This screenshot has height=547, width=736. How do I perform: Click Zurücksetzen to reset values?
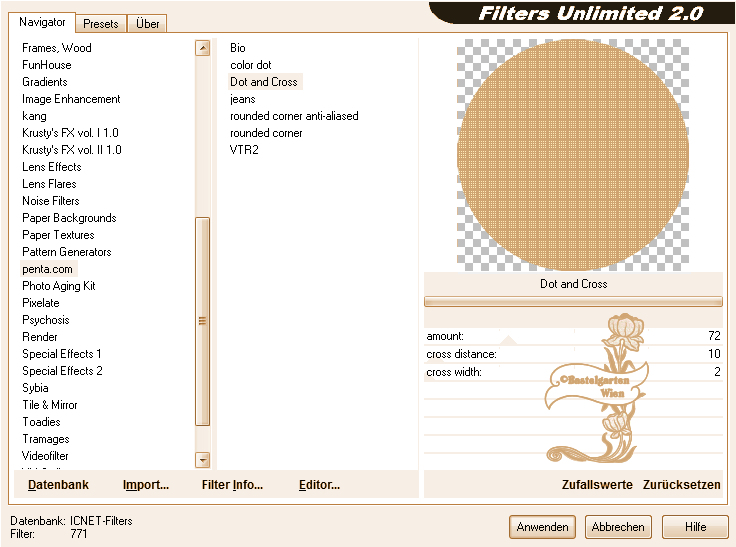tap(682, 485)
